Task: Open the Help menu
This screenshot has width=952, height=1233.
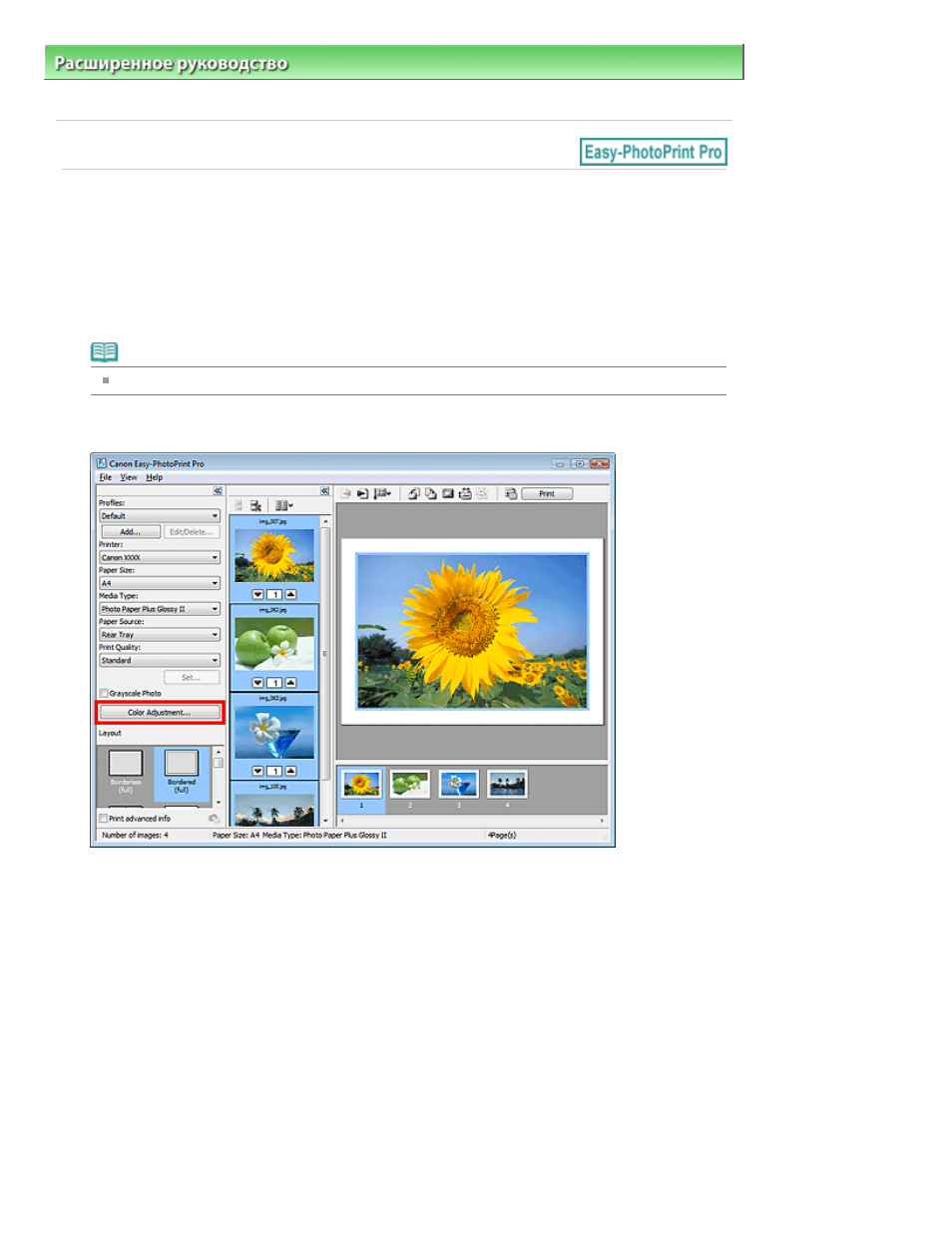Action: click(155, 477)
